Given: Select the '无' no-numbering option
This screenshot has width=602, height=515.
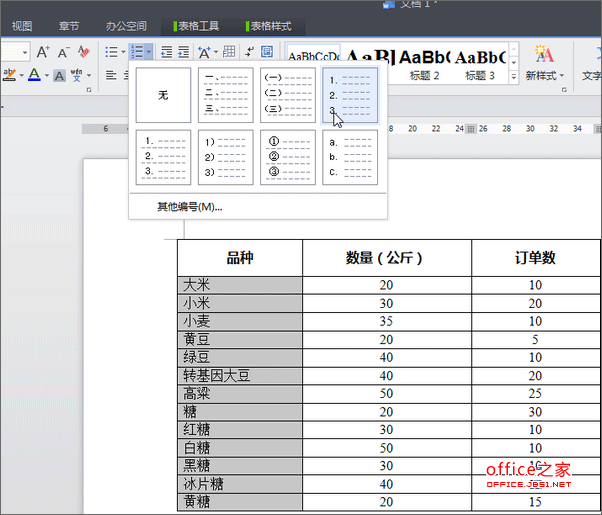Looking at the screenshot, I should coord(163,95).
